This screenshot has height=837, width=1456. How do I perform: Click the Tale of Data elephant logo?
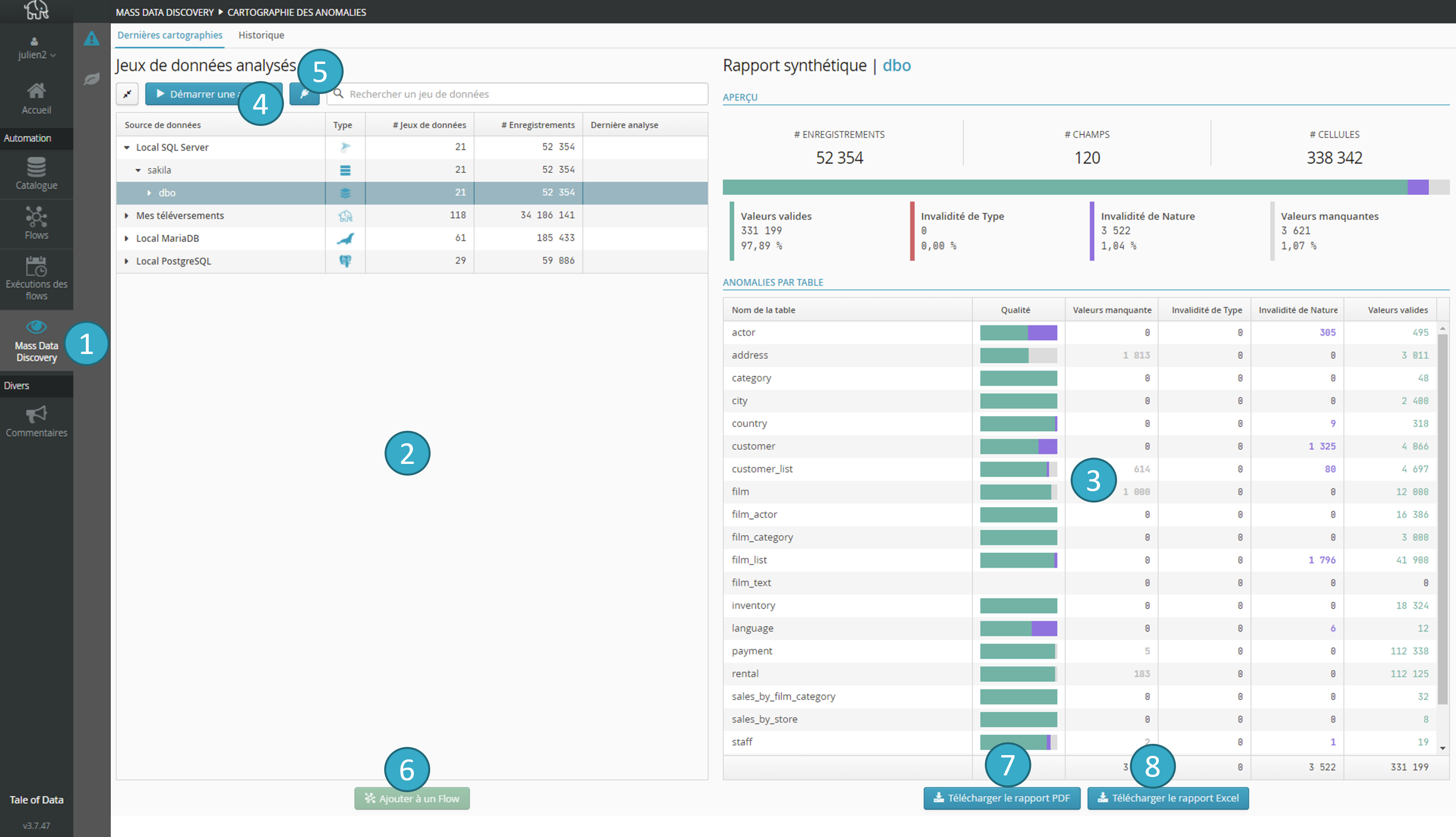tap(36, 10)
